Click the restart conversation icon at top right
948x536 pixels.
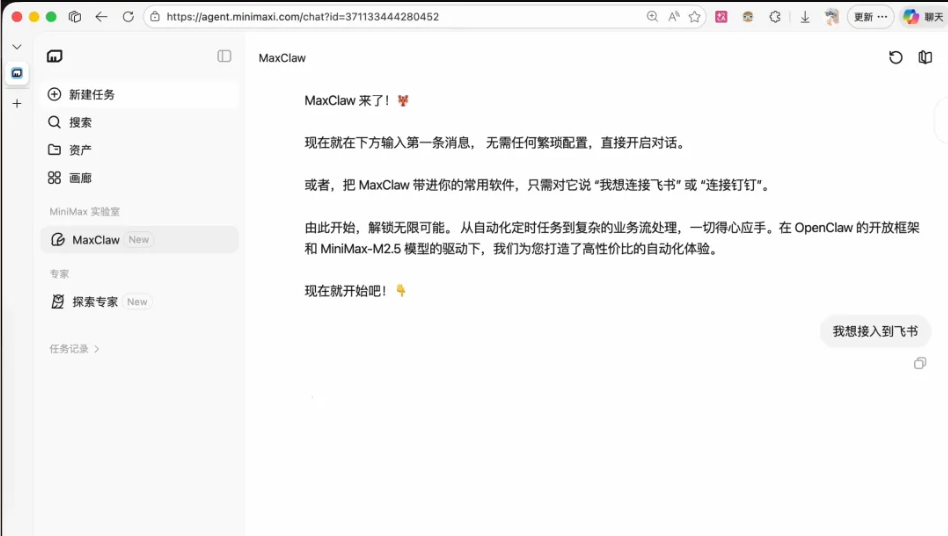coord(896,58)
